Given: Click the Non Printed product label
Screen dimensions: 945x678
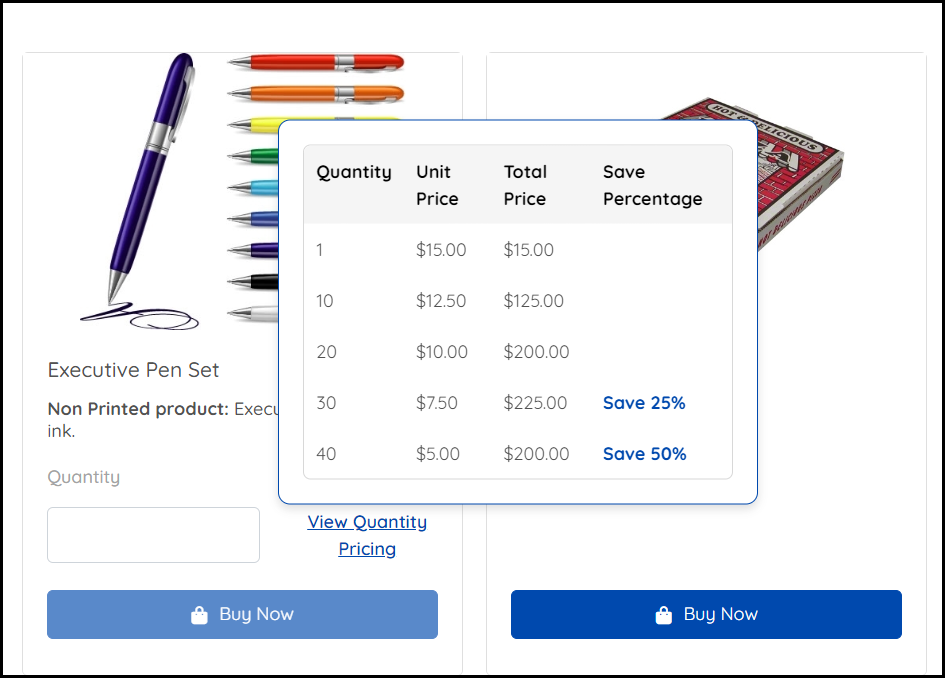Looking at the screenshot, I should (x=138, y=409).
